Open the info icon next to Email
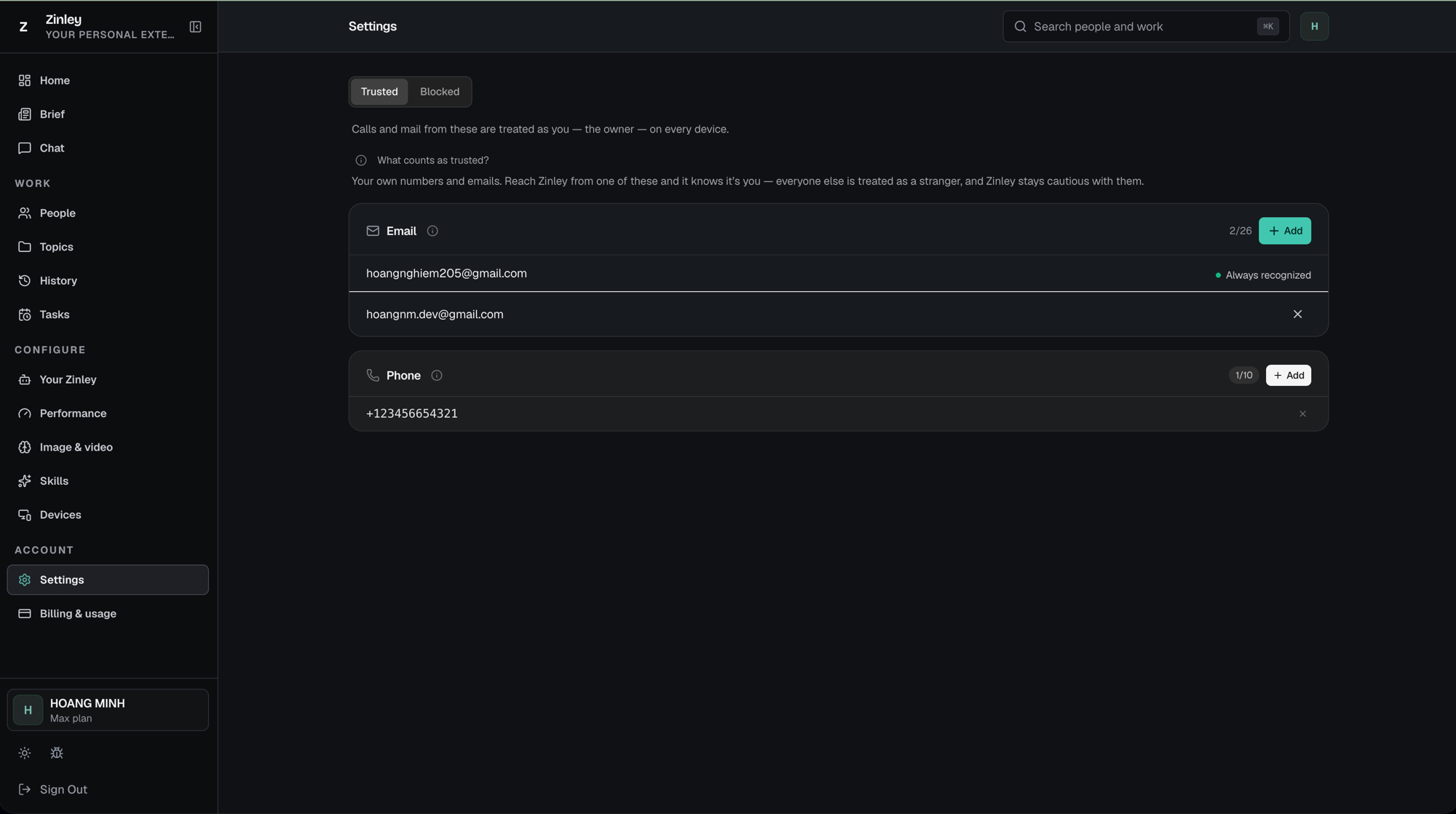The height and width of the screenshot is (814, 1456). (x=432, y=231)
